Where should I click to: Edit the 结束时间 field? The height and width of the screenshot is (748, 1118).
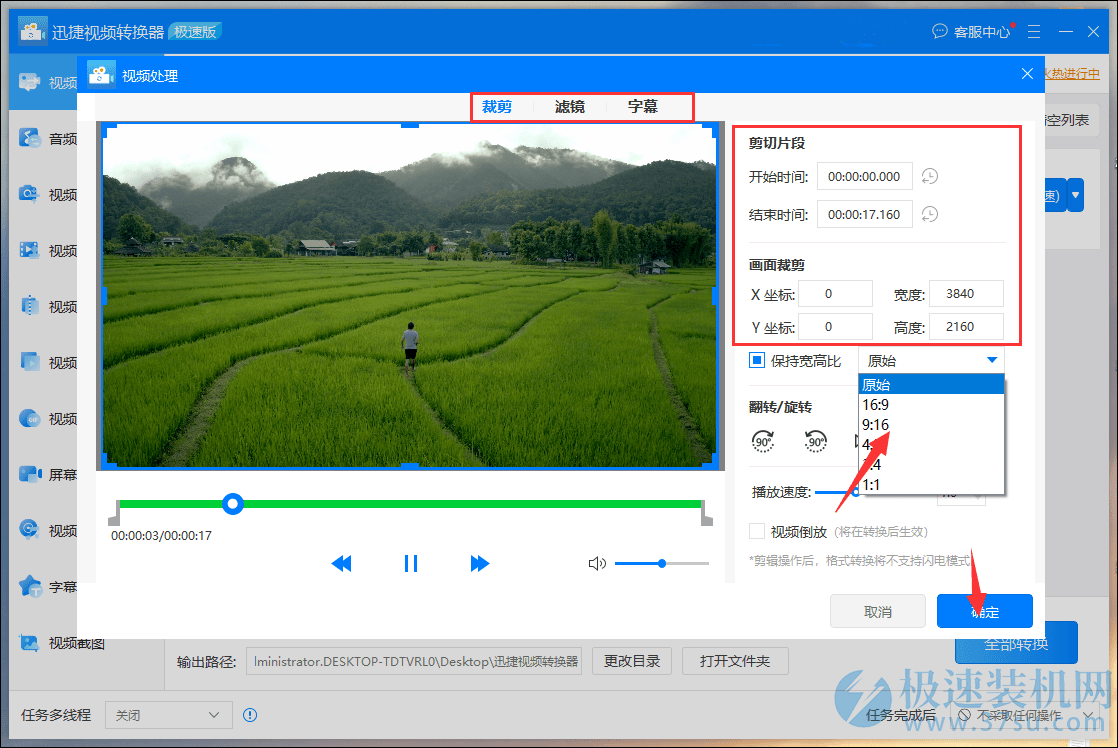point(864,214)
